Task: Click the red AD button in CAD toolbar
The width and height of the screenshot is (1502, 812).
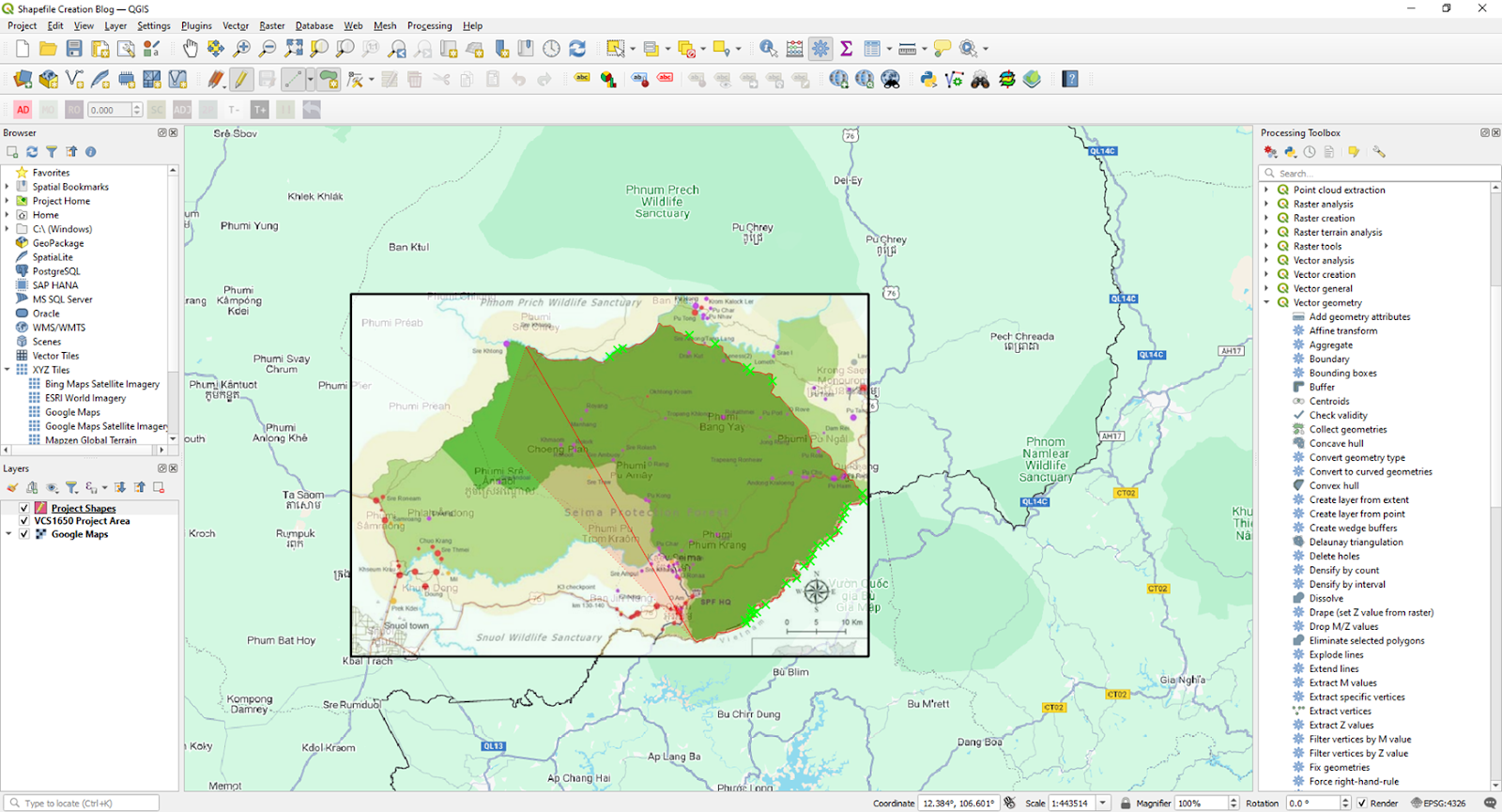Action: [23, 110]
